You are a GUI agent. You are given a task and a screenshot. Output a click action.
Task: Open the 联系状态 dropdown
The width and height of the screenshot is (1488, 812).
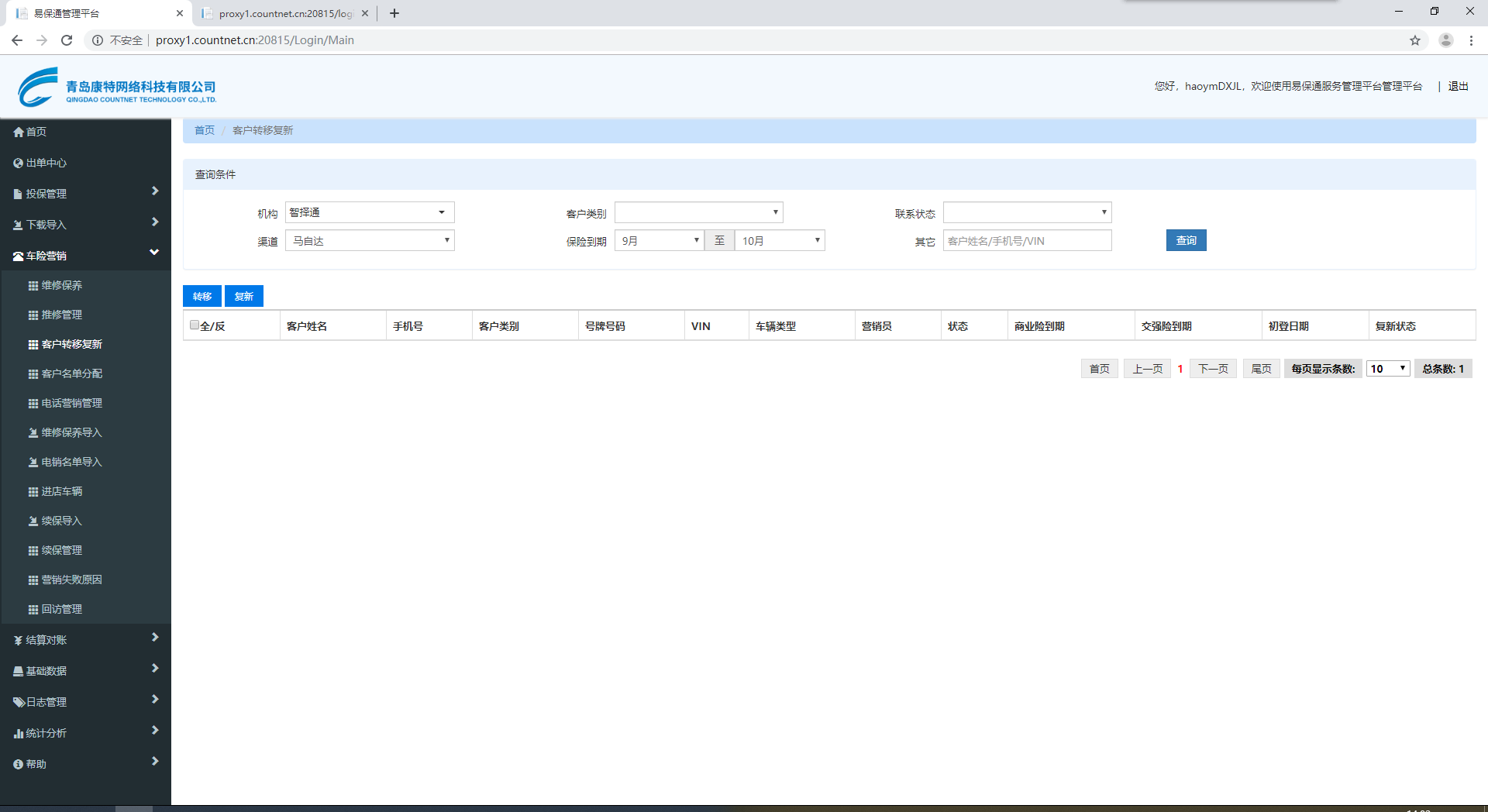pyautogui.click(x=1028, y=212)
